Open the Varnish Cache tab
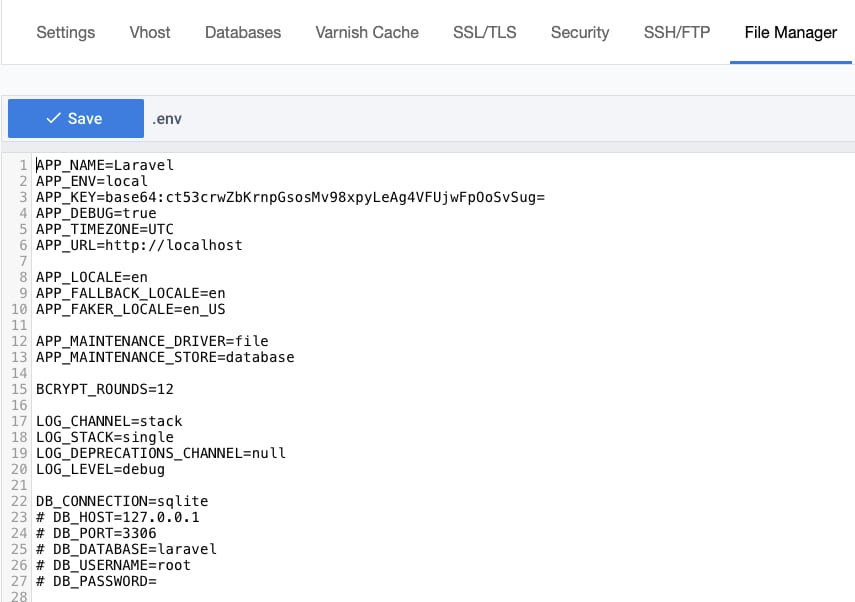 click(x=366, y=32)
